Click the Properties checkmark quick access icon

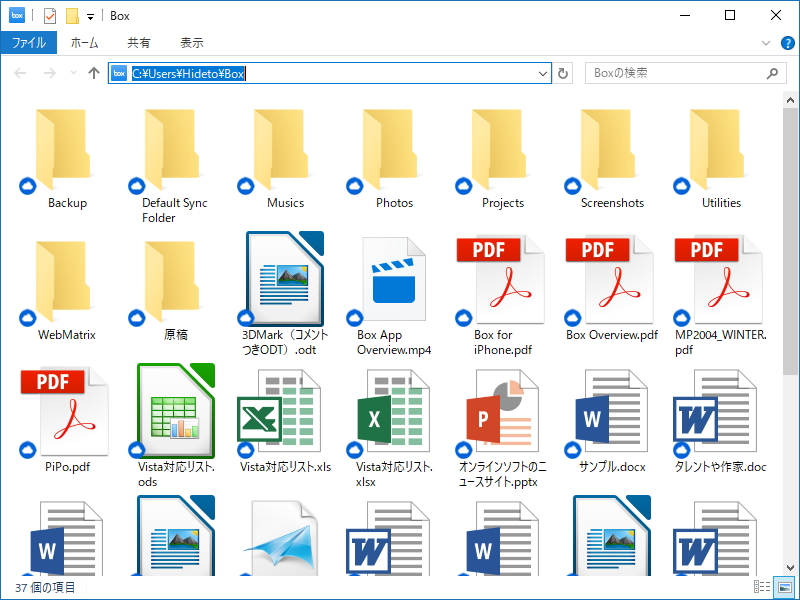coord(49,16)
